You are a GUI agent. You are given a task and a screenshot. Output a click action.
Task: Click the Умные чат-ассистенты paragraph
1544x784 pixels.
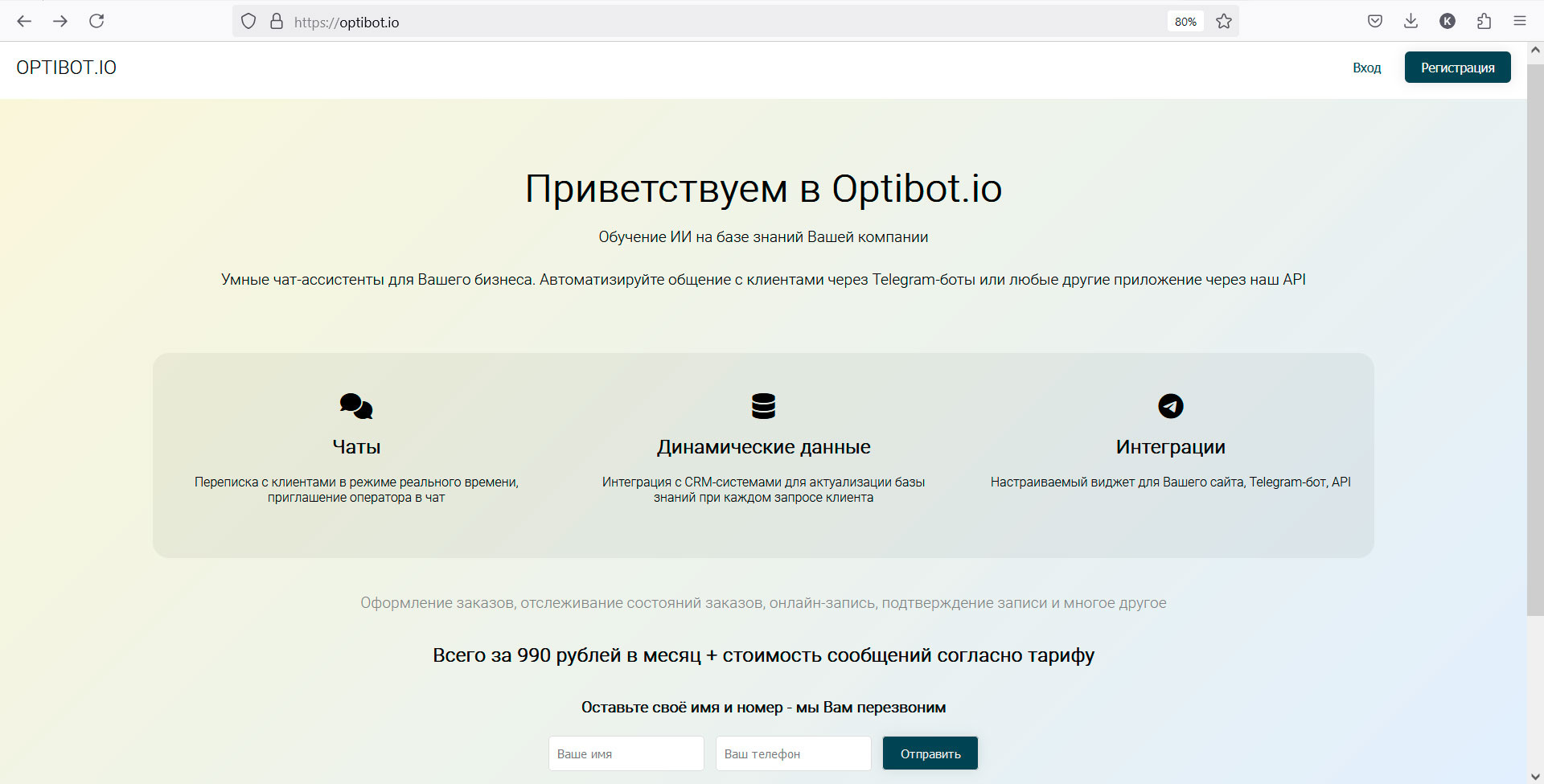point(763,280)
